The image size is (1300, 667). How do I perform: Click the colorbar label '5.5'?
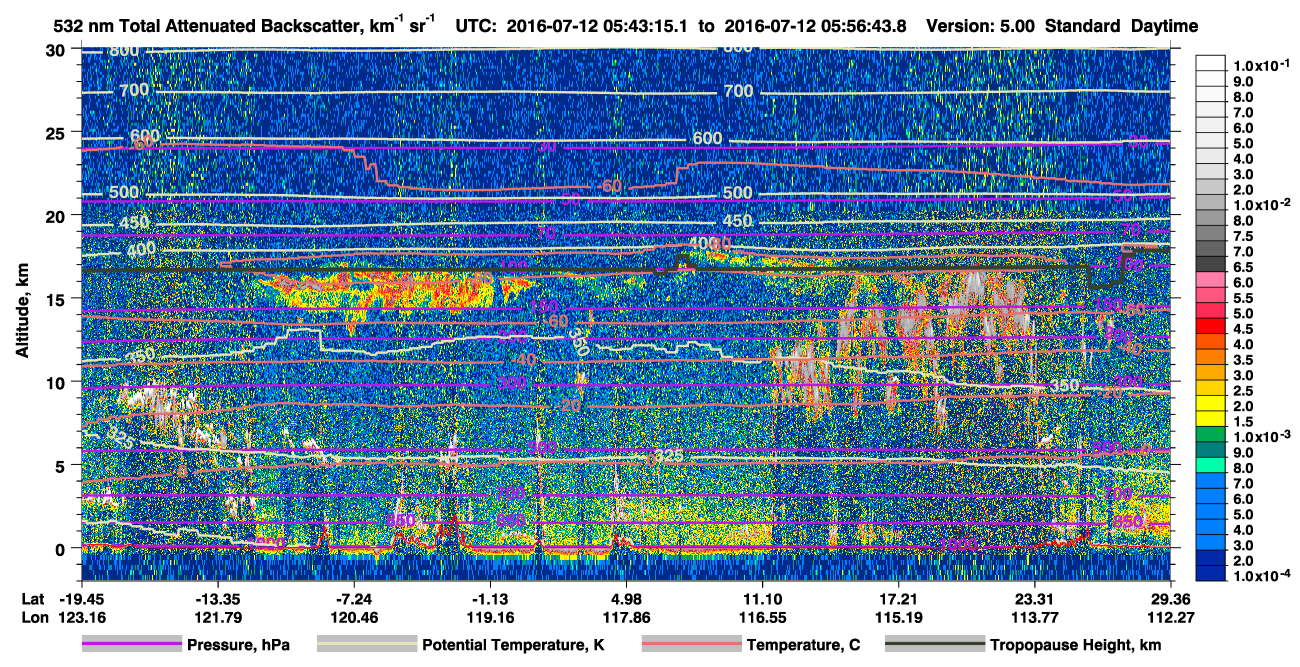[x=1244, y=299]
